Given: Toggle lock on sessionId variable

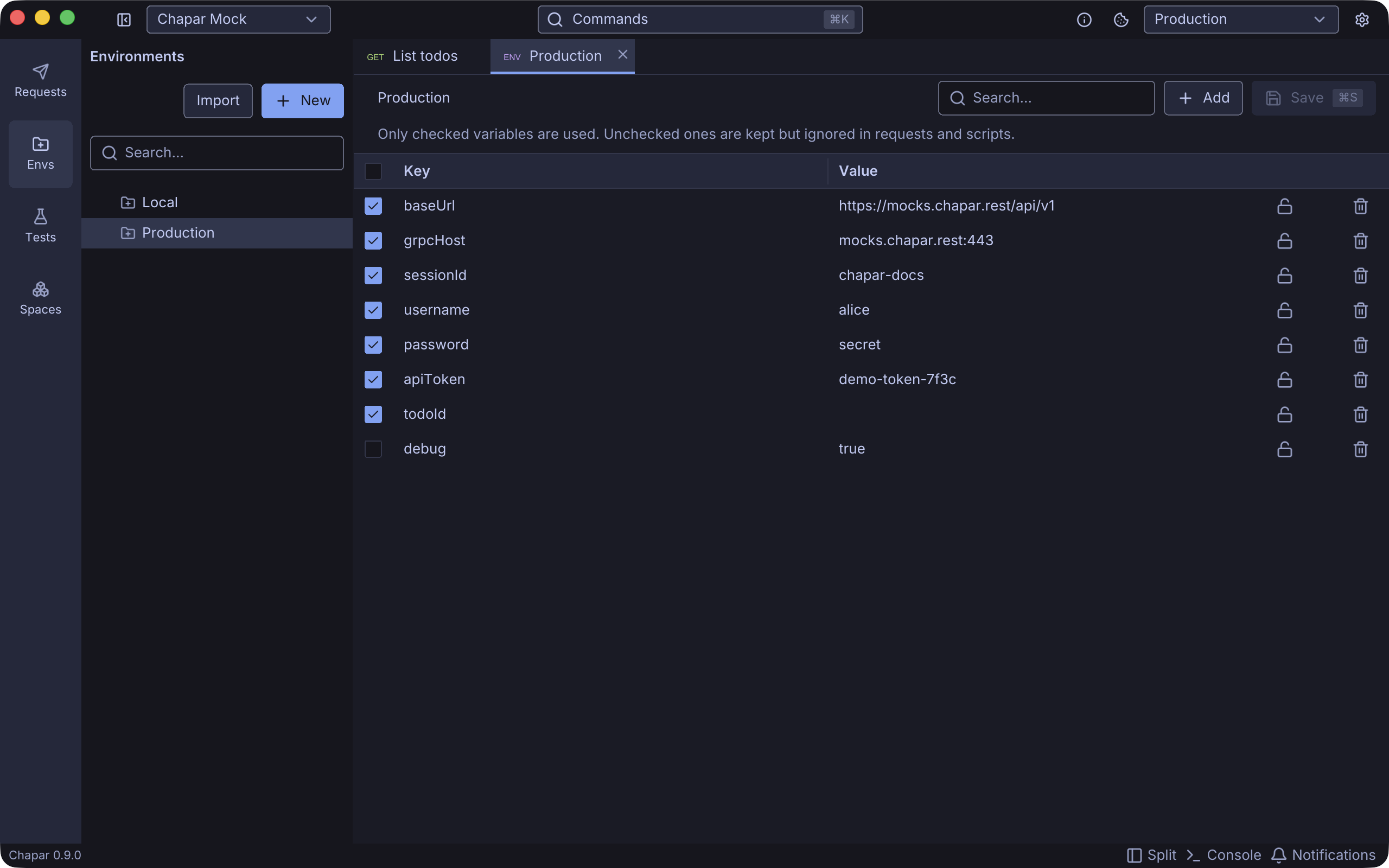Looking at the screenshot, I should pyautogui.click(x=1284, y=276).
